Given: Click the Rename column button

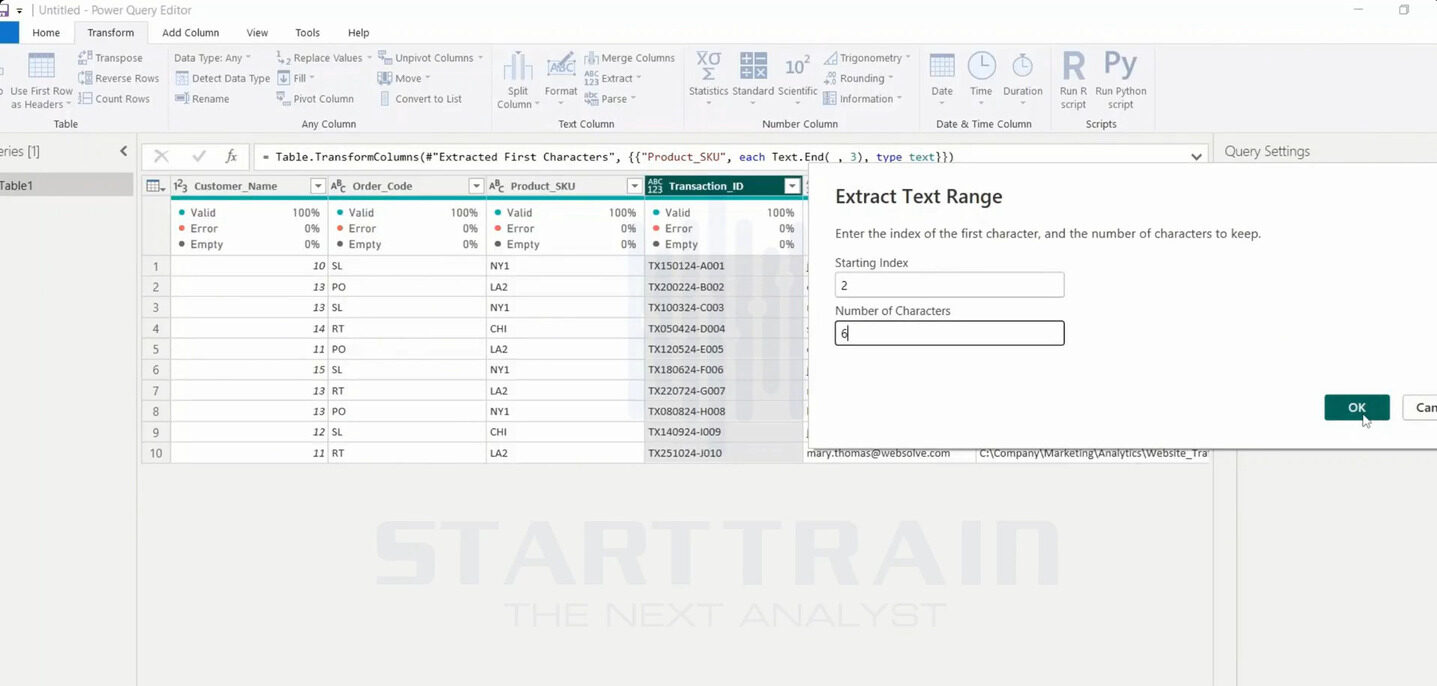Looking at the screenshot, I should point(202,99).
